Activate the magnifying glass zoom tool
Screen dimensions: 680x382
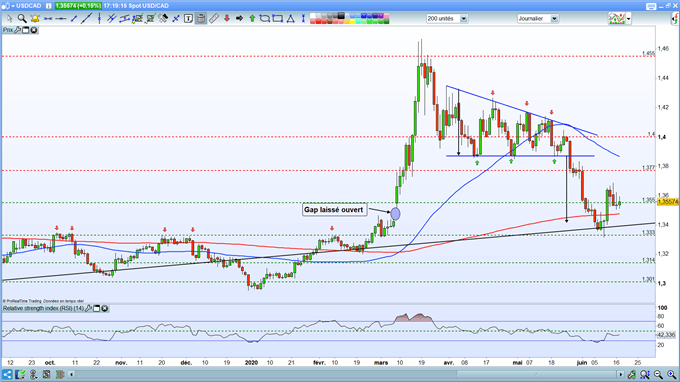coord(22,18)
